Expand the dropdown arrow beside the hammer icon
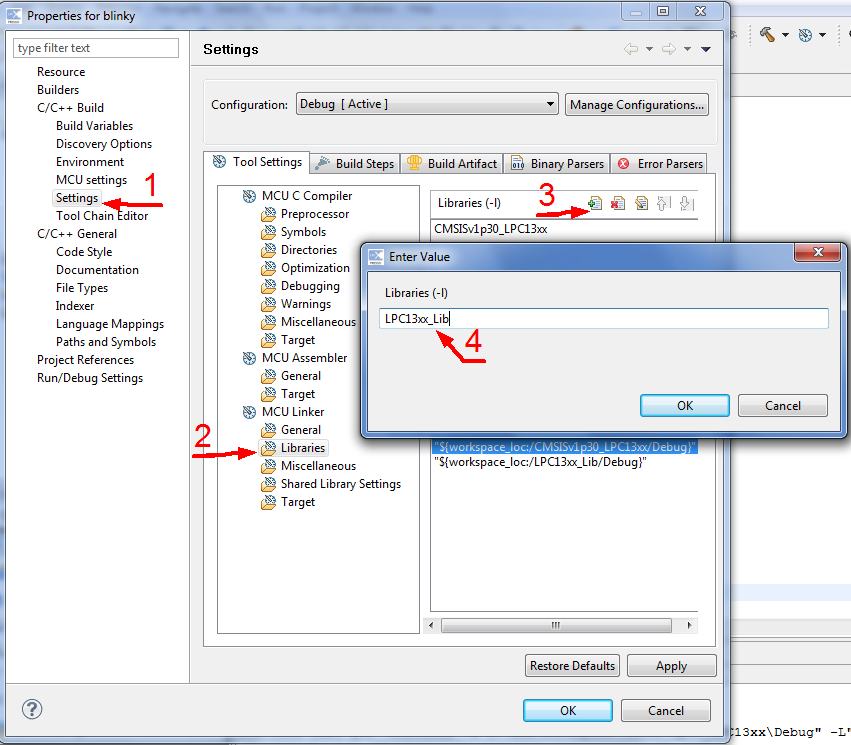This screenshot has width=851, height=745. (785, 35)
